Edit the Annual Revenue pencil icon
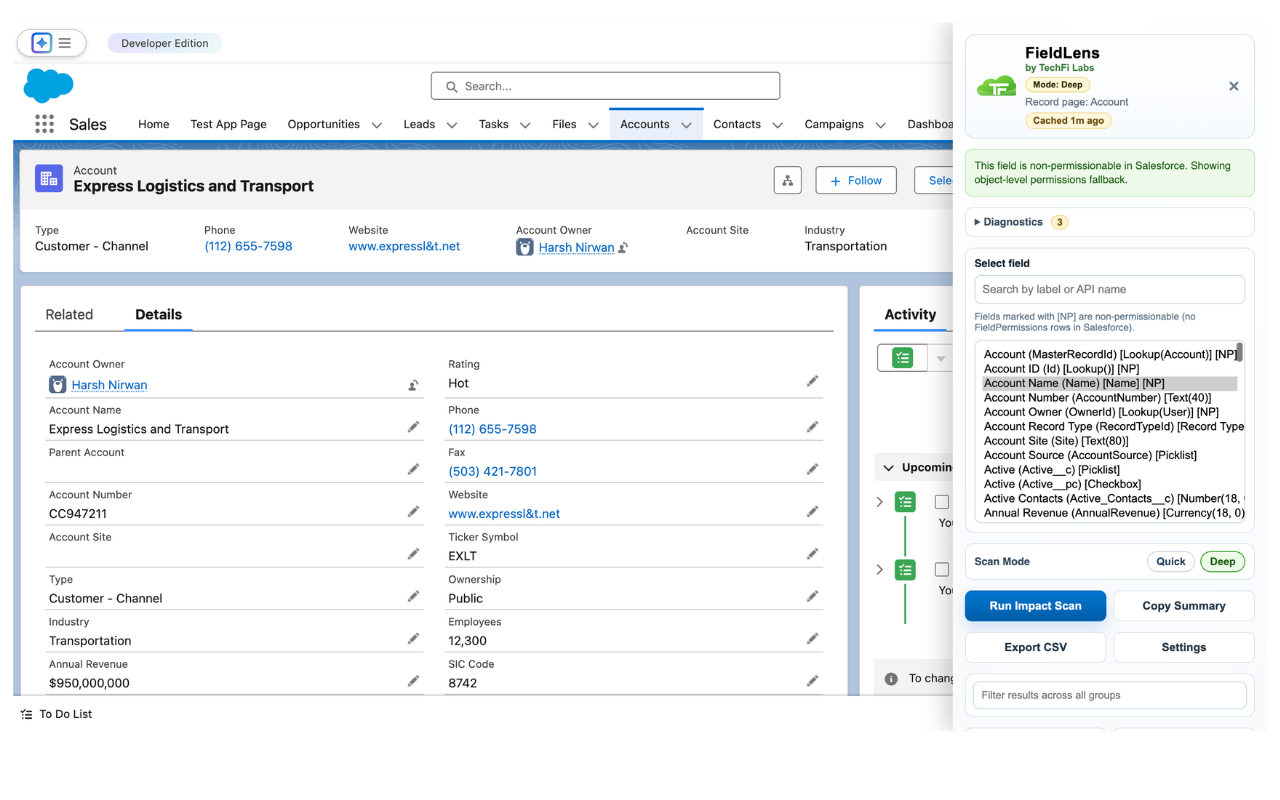 (x=413, y=681)
